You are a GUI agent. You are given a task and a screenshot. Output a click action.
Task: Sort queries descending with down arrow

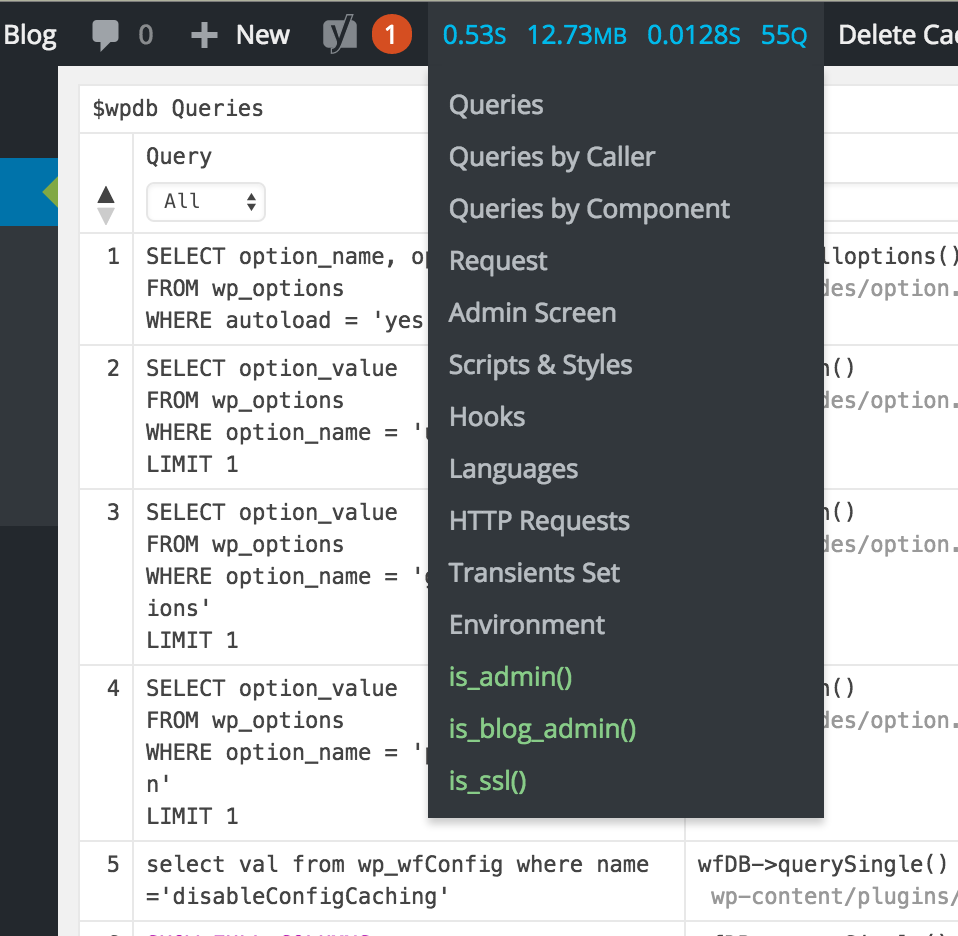coord(106,216)
